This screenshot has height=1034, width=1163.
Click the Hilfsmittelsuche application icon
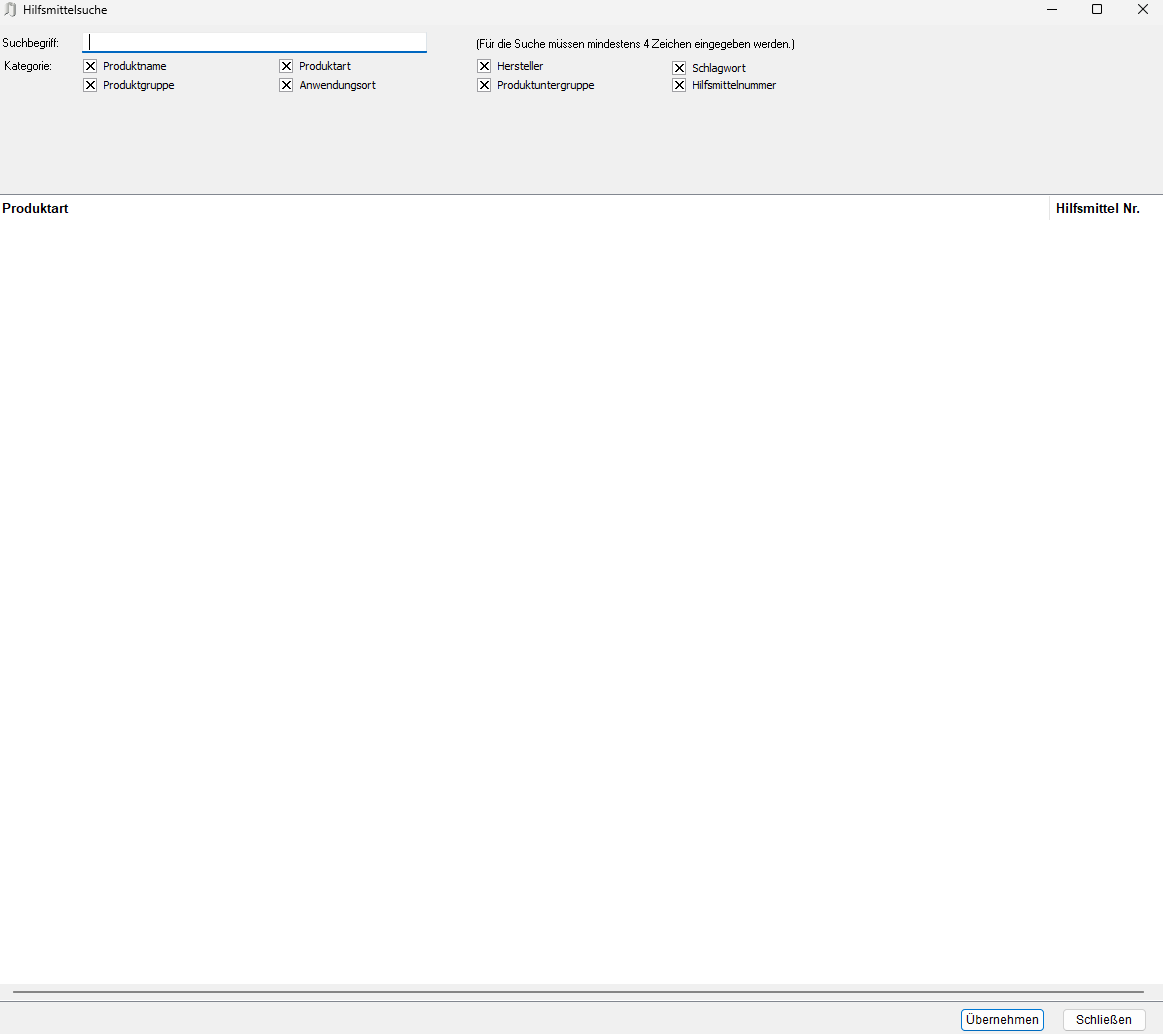pos(12,9)
